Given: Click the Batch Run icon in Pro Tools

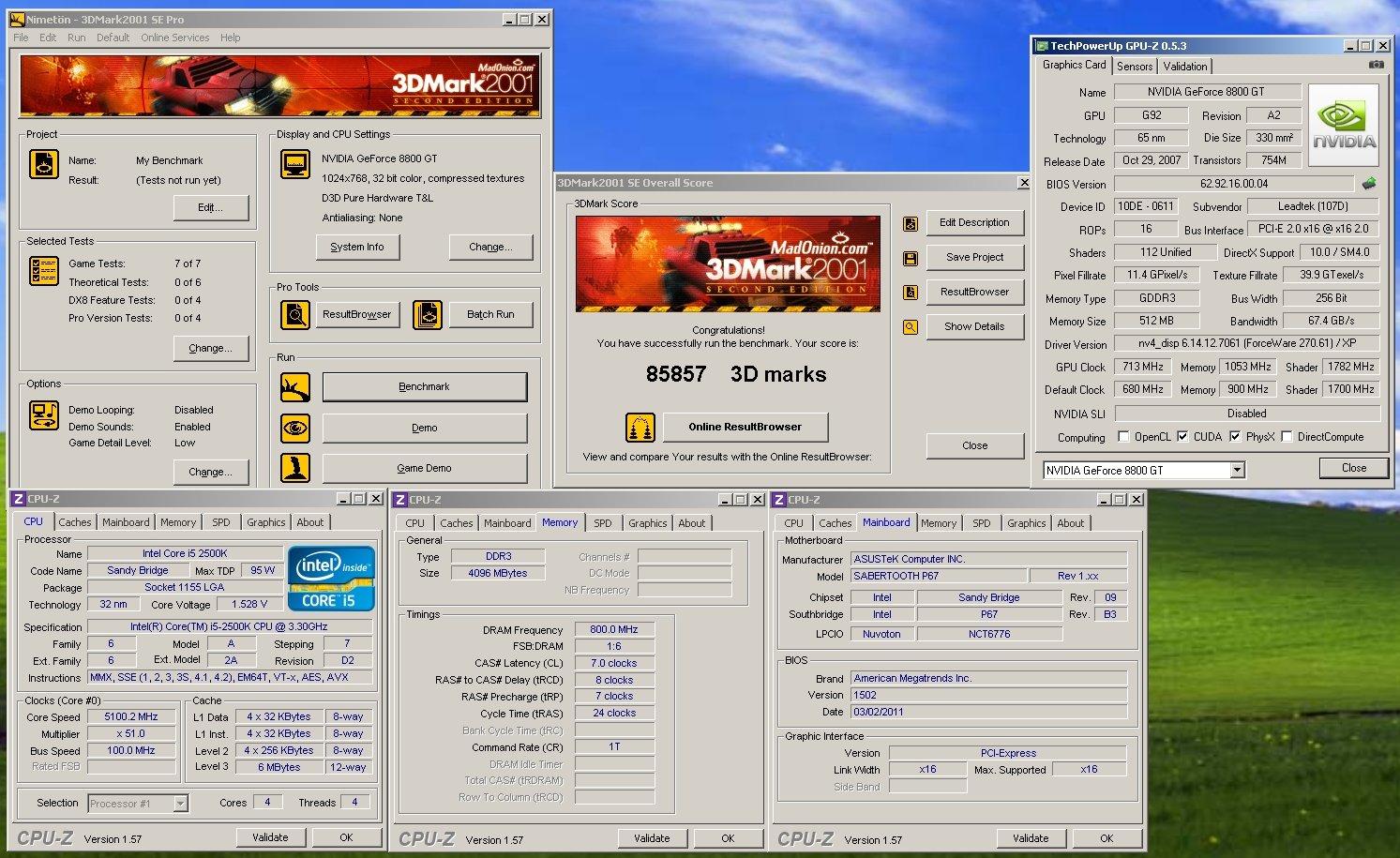Looking at the screenshot, I should (427, 315).
